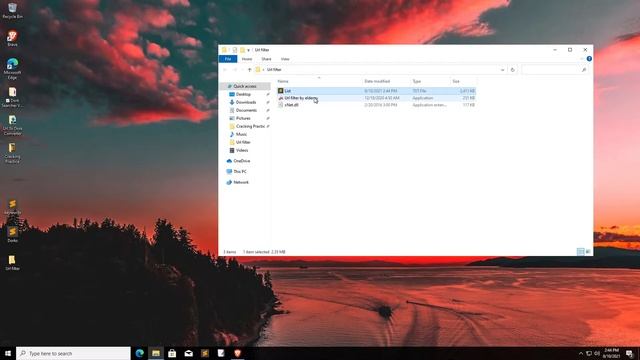Viewport: 640px width, 360px height.
Task: Go to Documents in the navigation pane
Action: click(245, 110)
